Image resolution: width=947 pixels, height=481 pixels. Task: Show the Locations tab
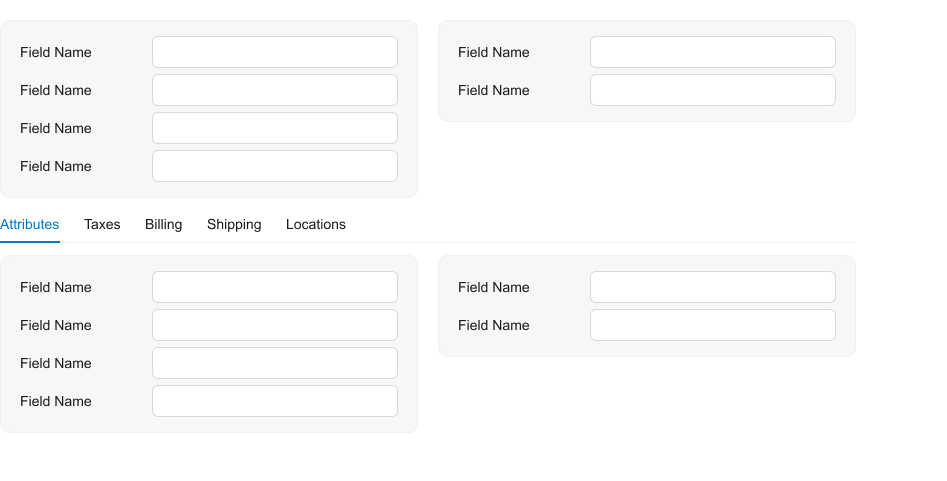315,225
